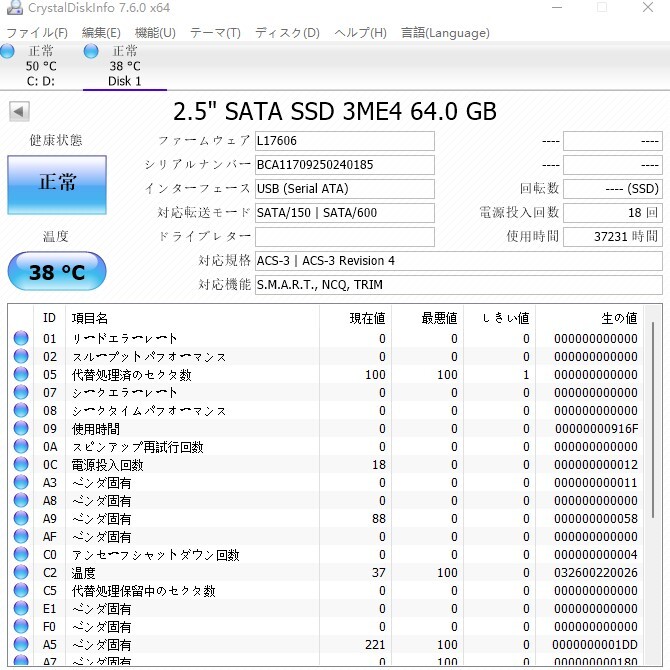The width and height of the screenshot is (670, 670).
Task: Click the rotation rate field ---- (SSD)
Action: coord(613,188)
